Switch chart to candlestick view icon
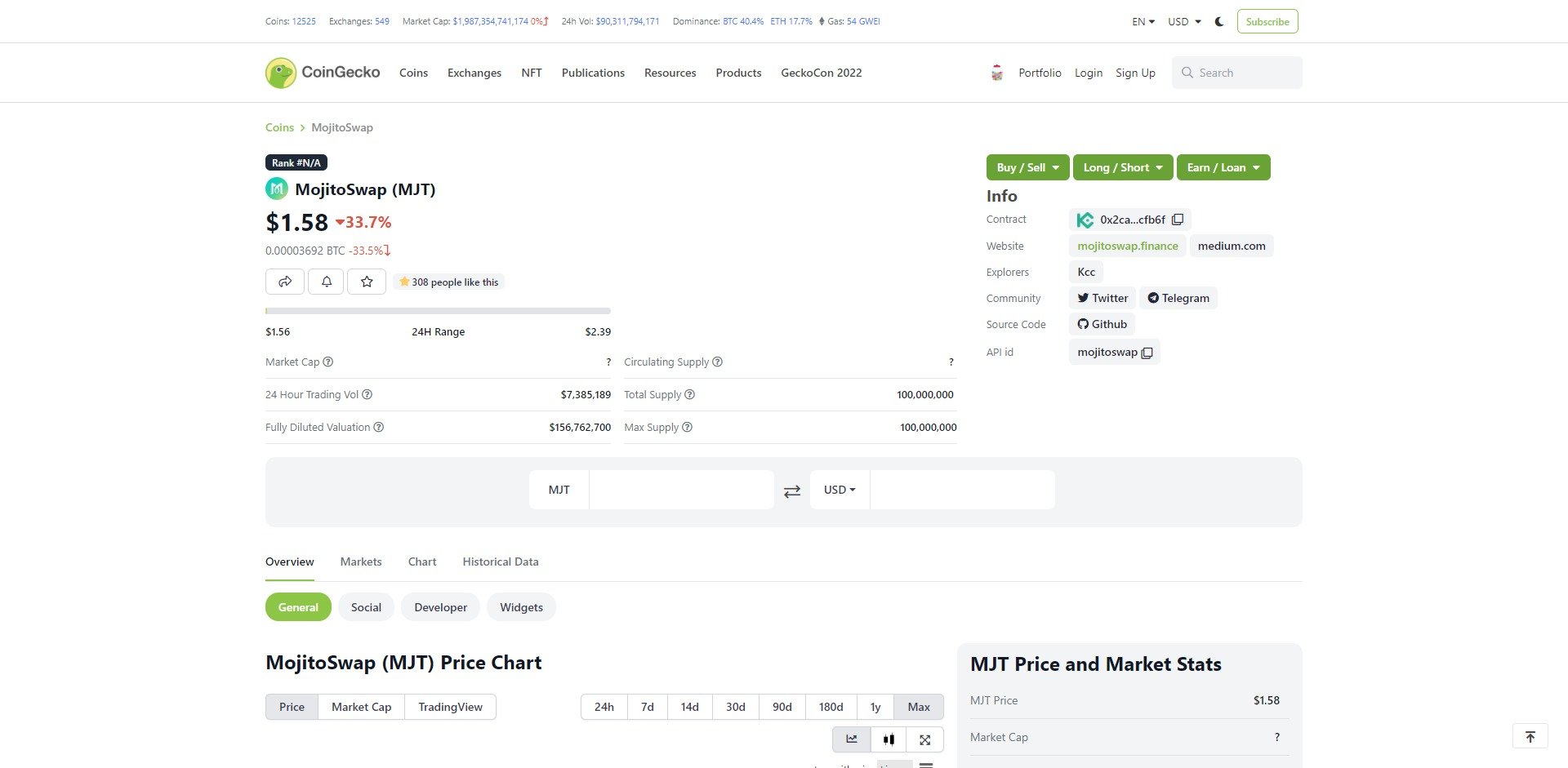1568x768 pixels. [889, 739]
